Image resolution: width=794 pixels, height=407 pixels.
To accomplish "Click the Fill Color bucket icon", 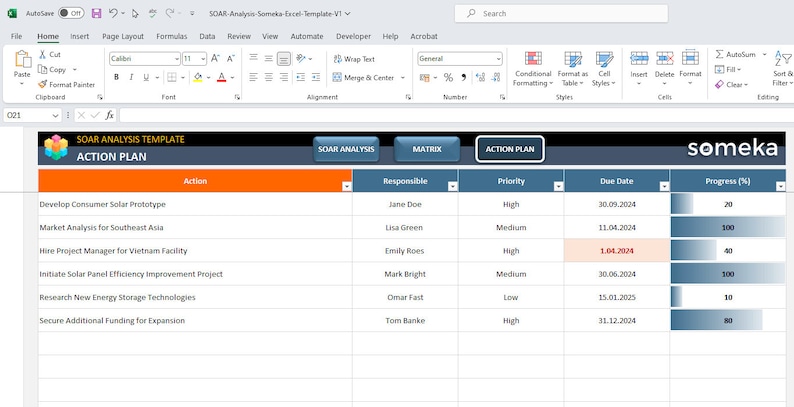I will [197, 77].
